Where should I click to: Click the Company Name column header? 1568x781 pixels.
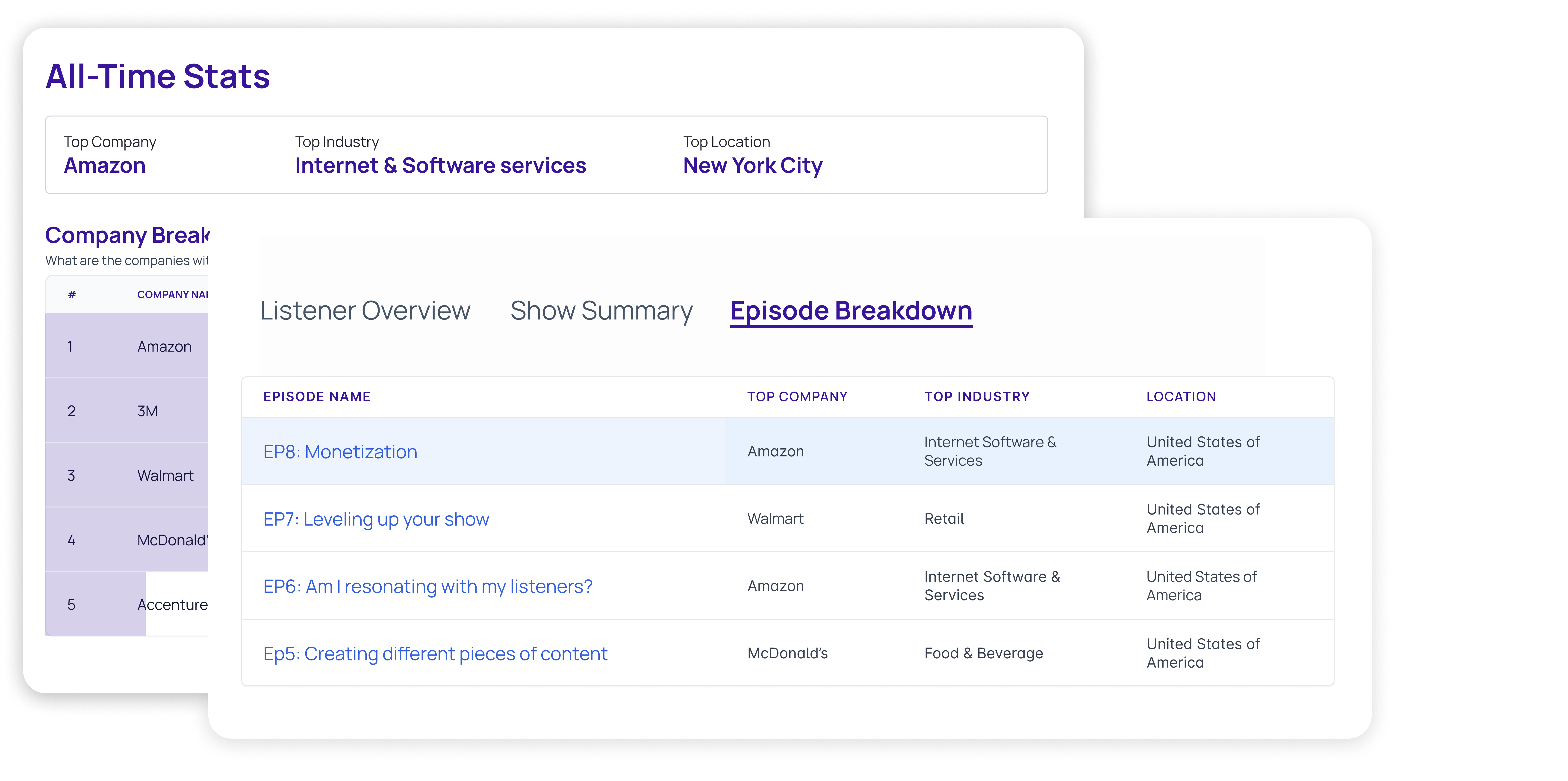(172, 295)
